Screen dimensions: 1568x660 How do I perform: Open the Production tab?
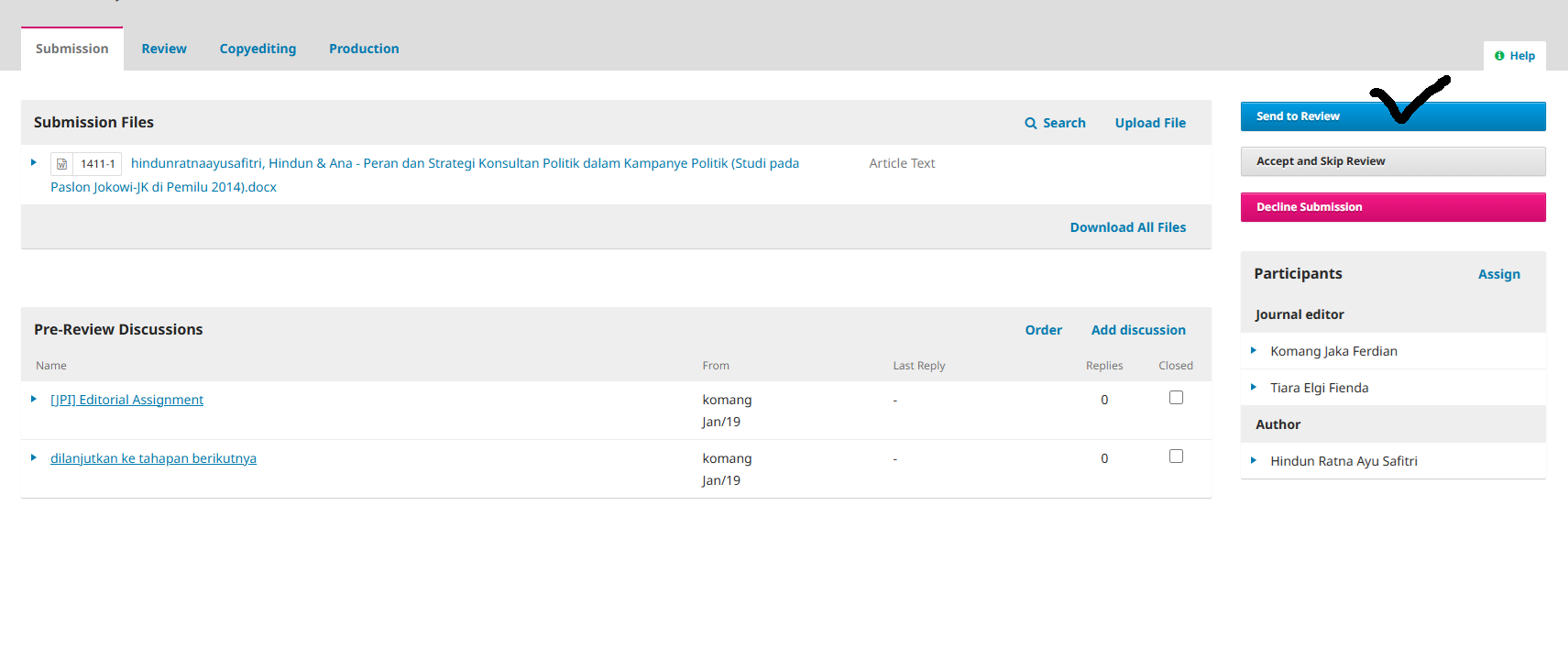(364, 49)
